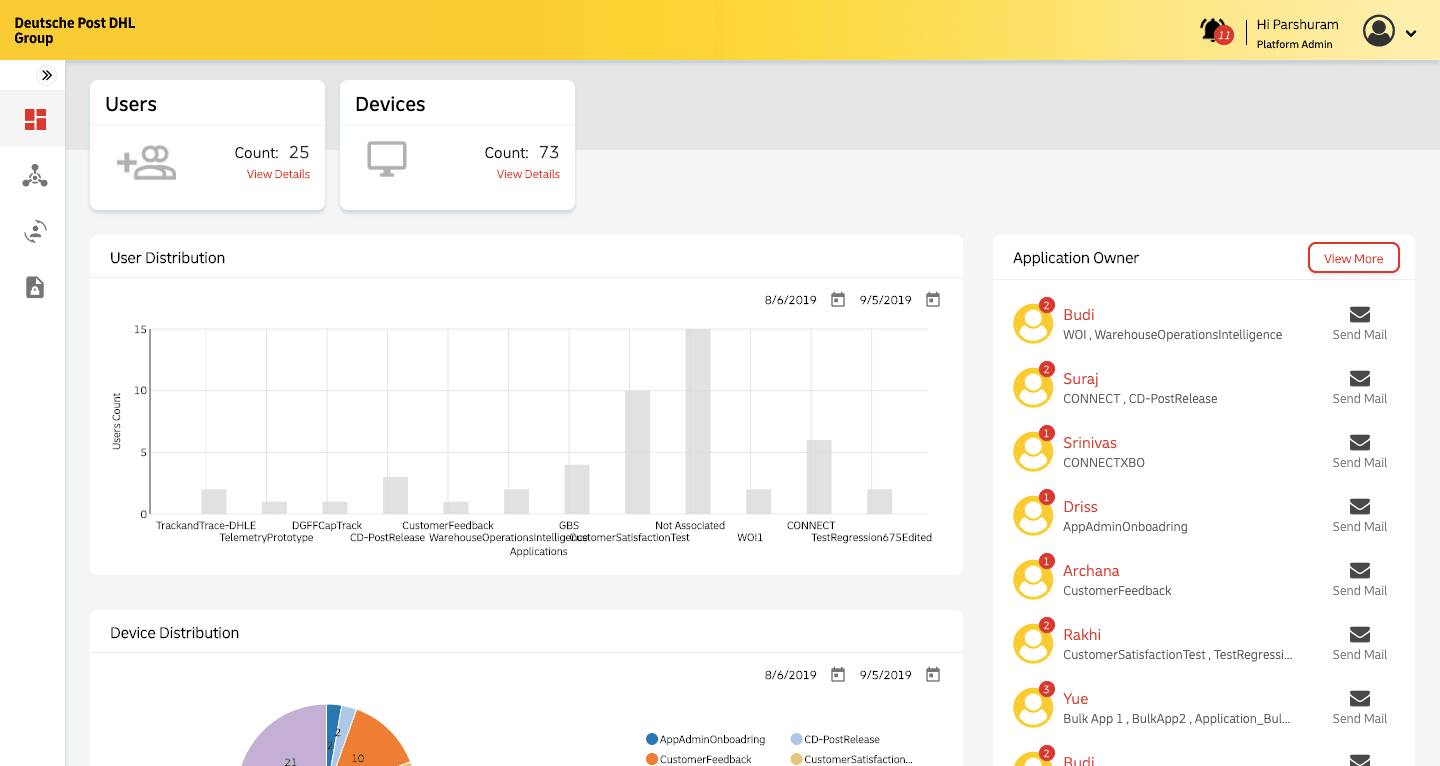The image size is (1440, 766).
Task: Click the Deutsche Post DHL Group logo text
Action: pyautogui.click(x=74, y=30)
